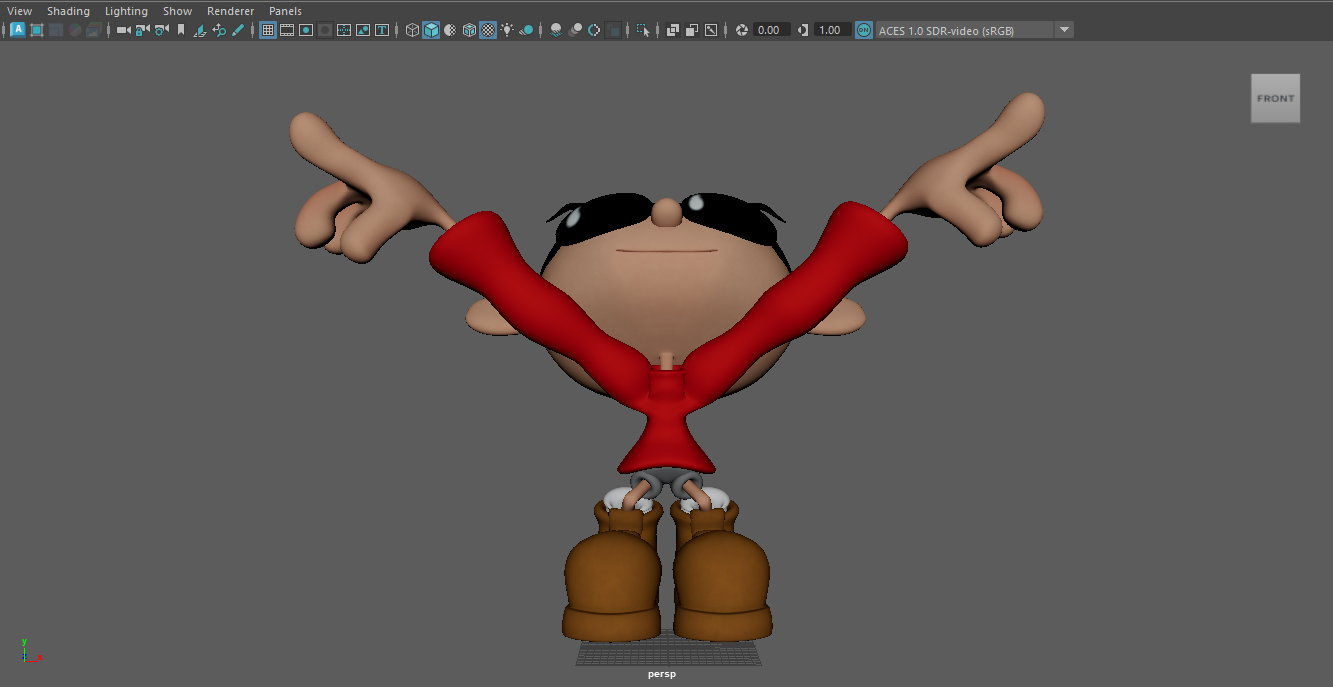Screen dimensions: 1333x687
Task: Toggle the Film Gate icon
Action: (x=287, y=30)
